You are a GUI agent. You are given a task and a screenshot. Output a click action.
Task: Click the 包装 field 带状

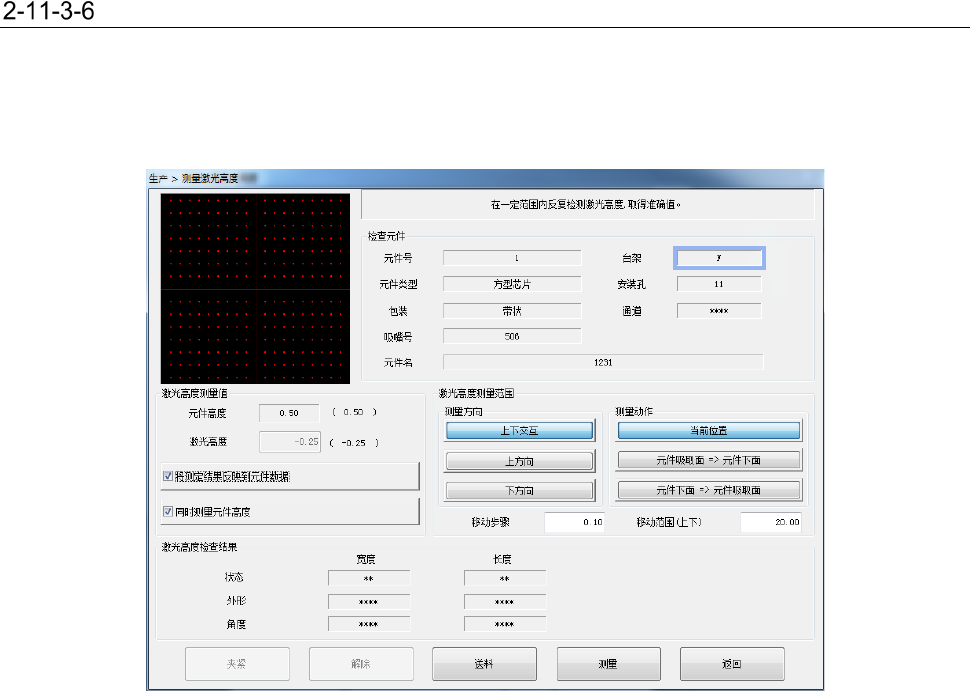coord(512,311)
